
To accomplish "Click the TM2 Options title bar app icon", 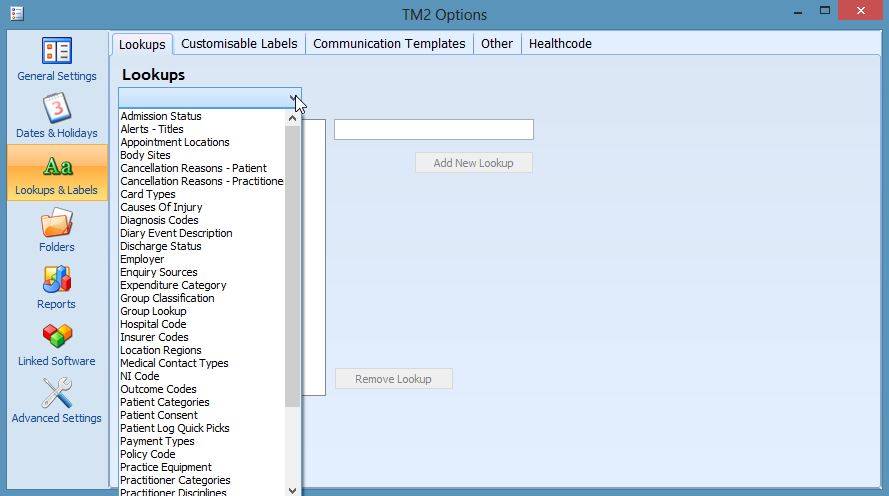I will pos(16,13).
